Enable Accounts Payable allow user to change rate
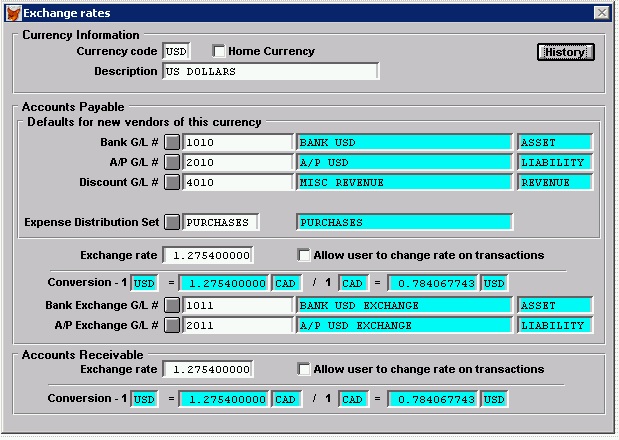 pyautogui.click(x=304, y=255)
